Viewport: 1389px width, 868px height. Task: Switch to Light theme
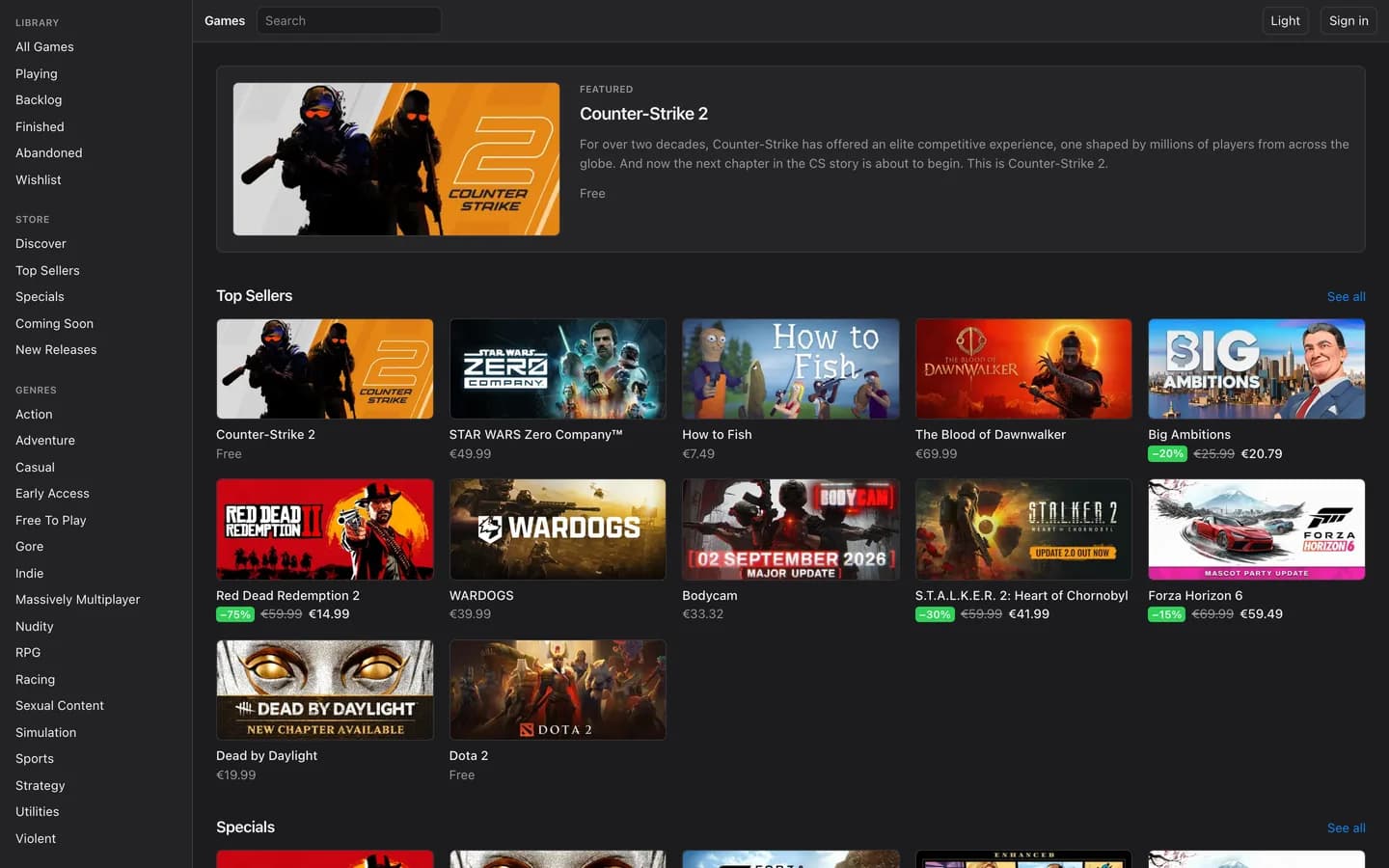pyautogui.click(x=1285, y=20)
